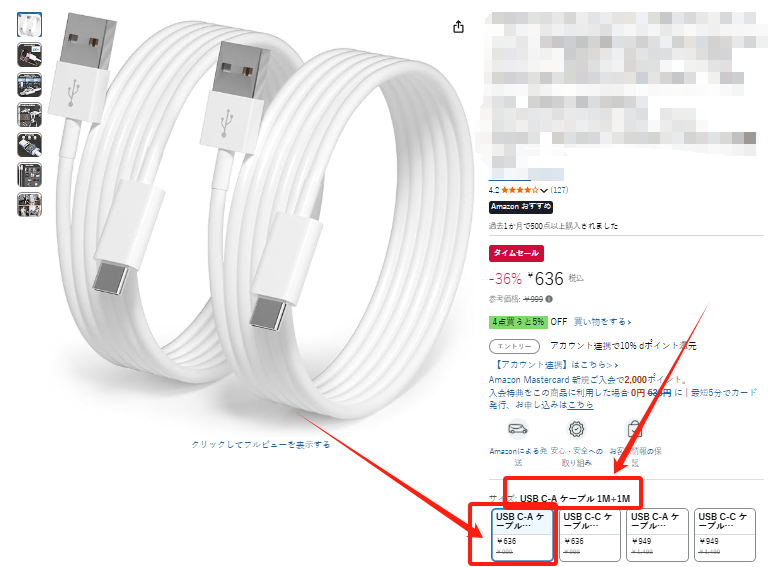776x567 pixels.
Task: Click the info icon beside reference price
Action: [x=549, y=299]
